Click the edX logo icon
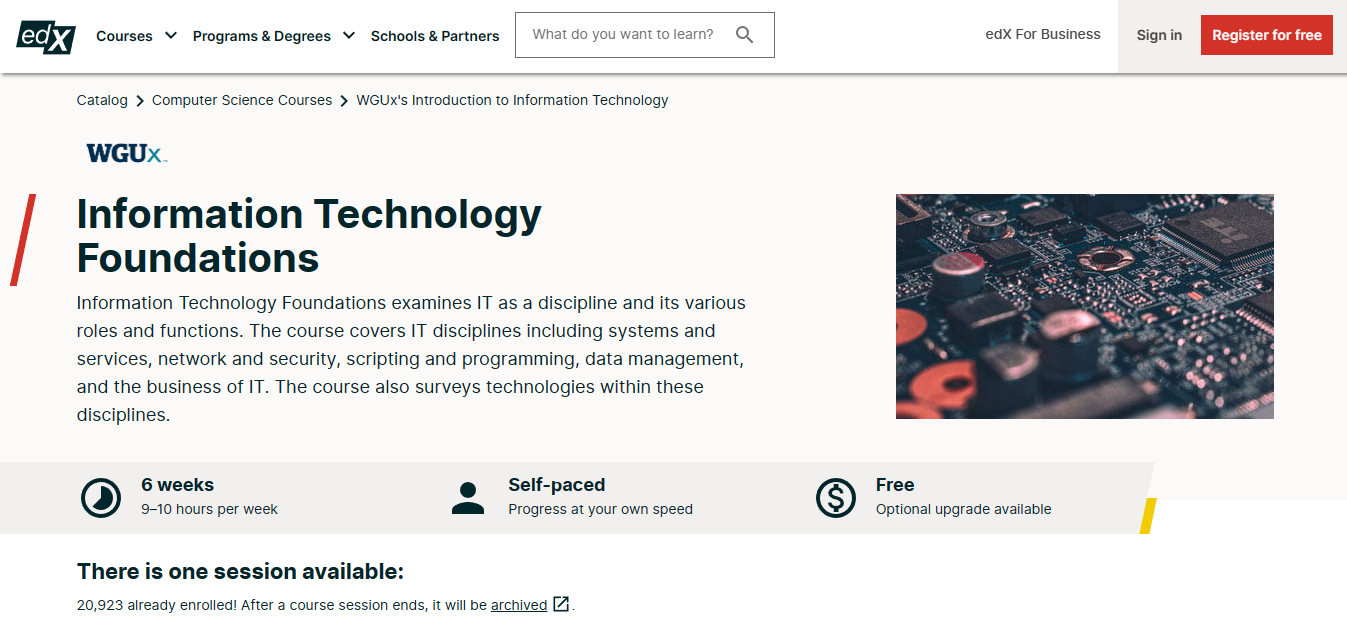Image resolution: width=1347 pixels, height=625 pixels. [x=46, y=36]
